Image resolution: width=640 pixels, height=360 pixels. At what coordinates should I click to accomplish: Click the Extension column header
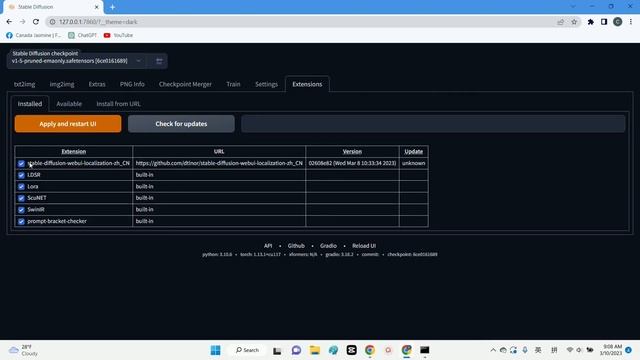[x=73, y=151]
